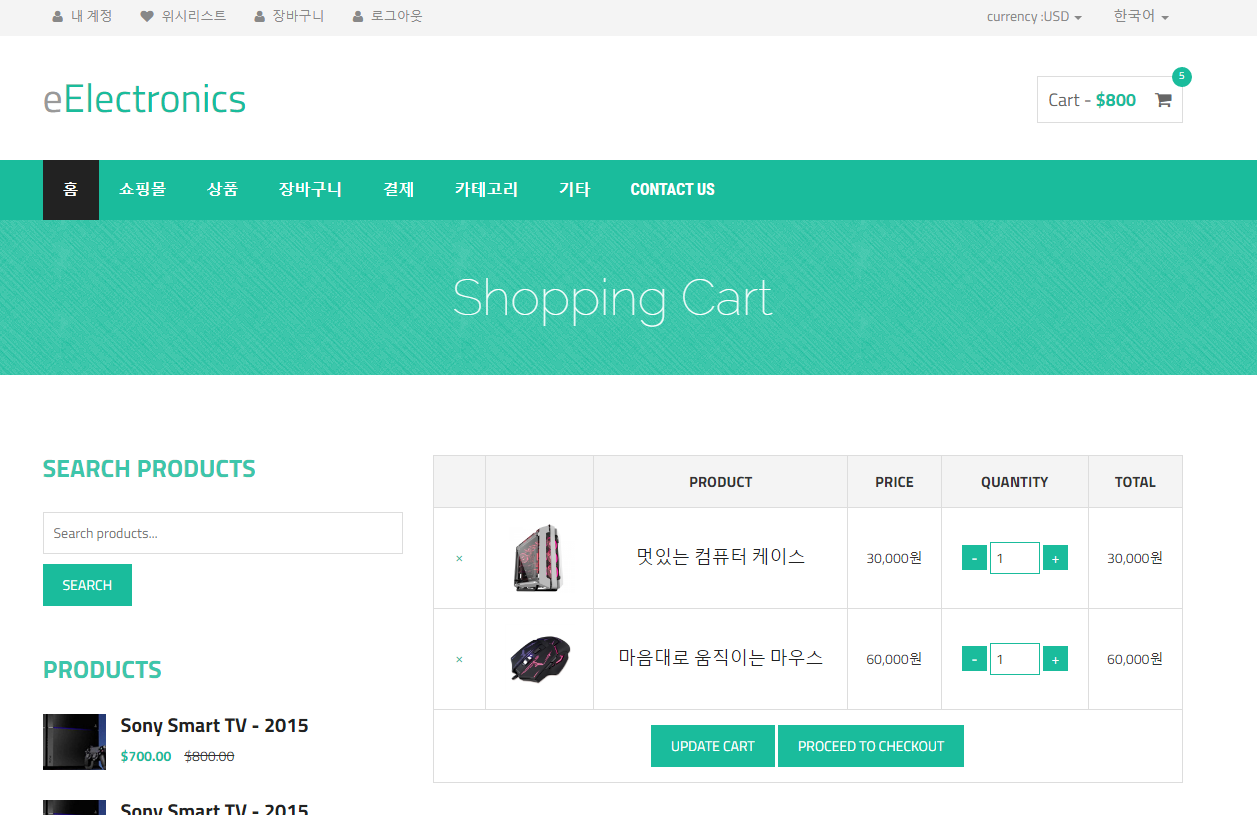Focus quantity field for 멋있는 컴퓨터 케이스
The height and width of the screenshot is (815, 1257).
point(1015,558)
